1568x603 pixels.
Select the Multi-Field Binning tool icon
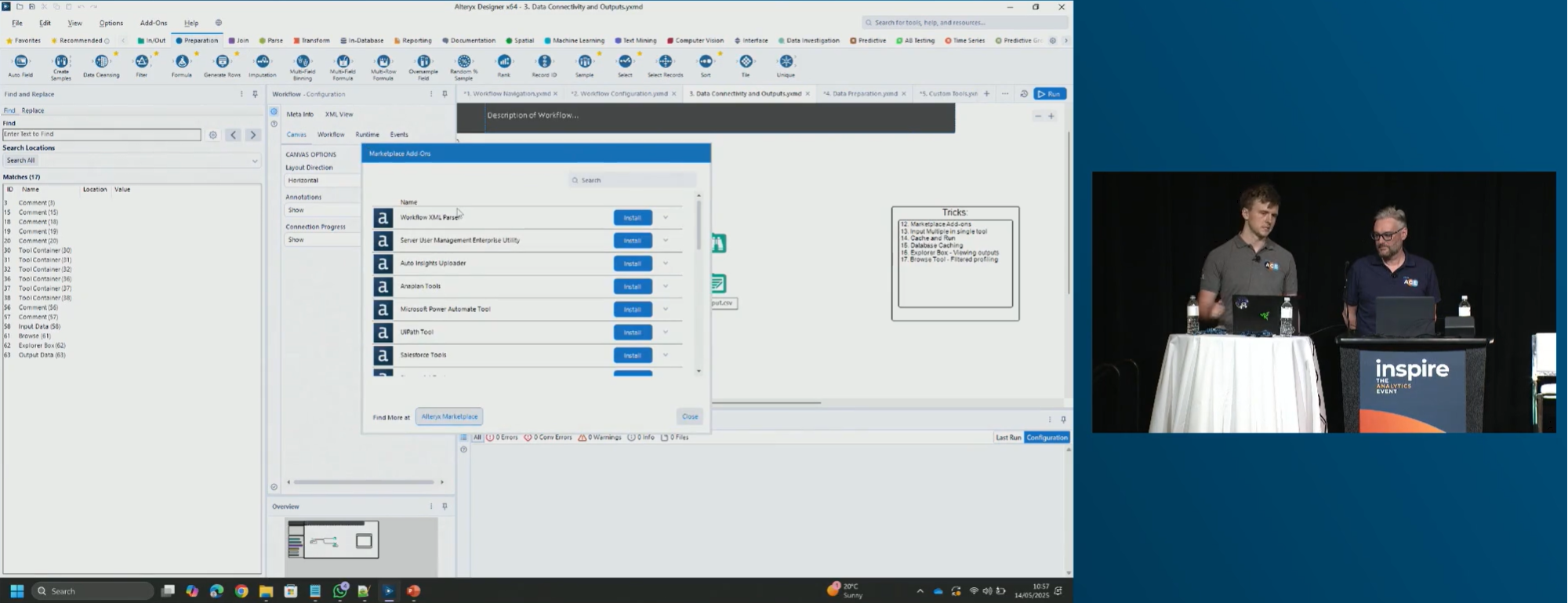tap(303, 61)
